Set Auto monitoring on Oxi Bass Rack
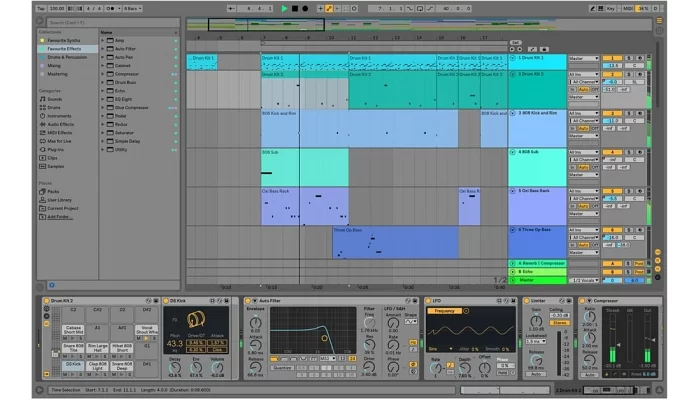Viewport: 700px width, 400px height. point(583,206)
